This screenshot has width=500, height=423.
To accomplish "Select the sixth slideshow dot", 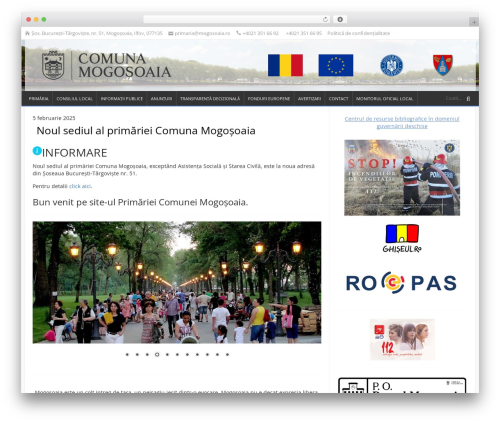I will point(177,354).
